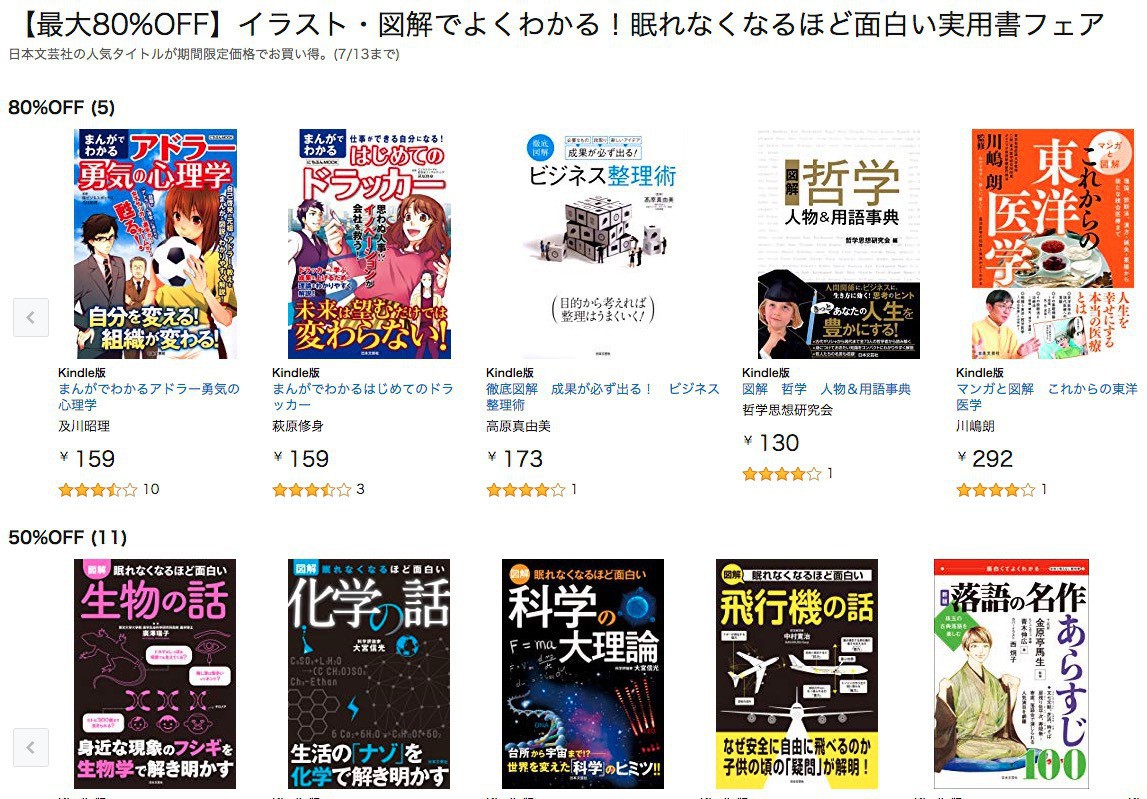The height and width of the screenshot is (799, 1147).
Task: Open star rating of はじめてのドラッカー book
Action: pos(312,489)
